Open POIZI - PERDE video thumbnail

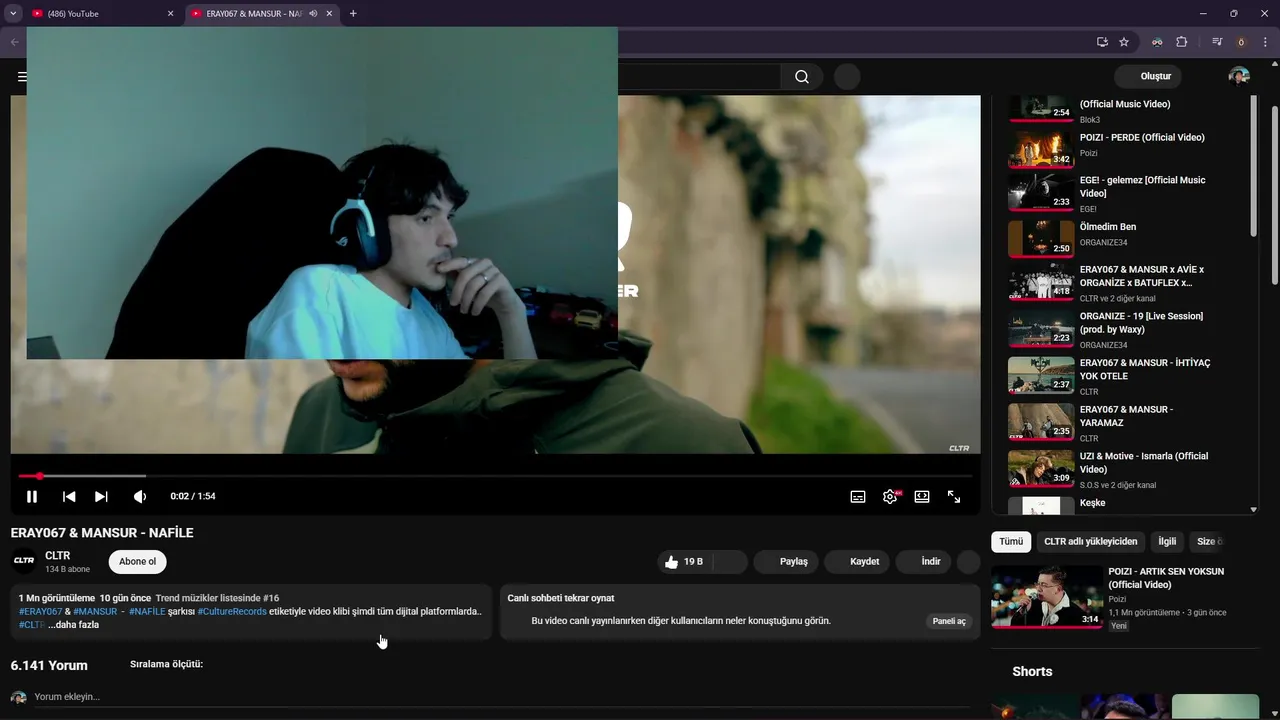point(1041,149)
